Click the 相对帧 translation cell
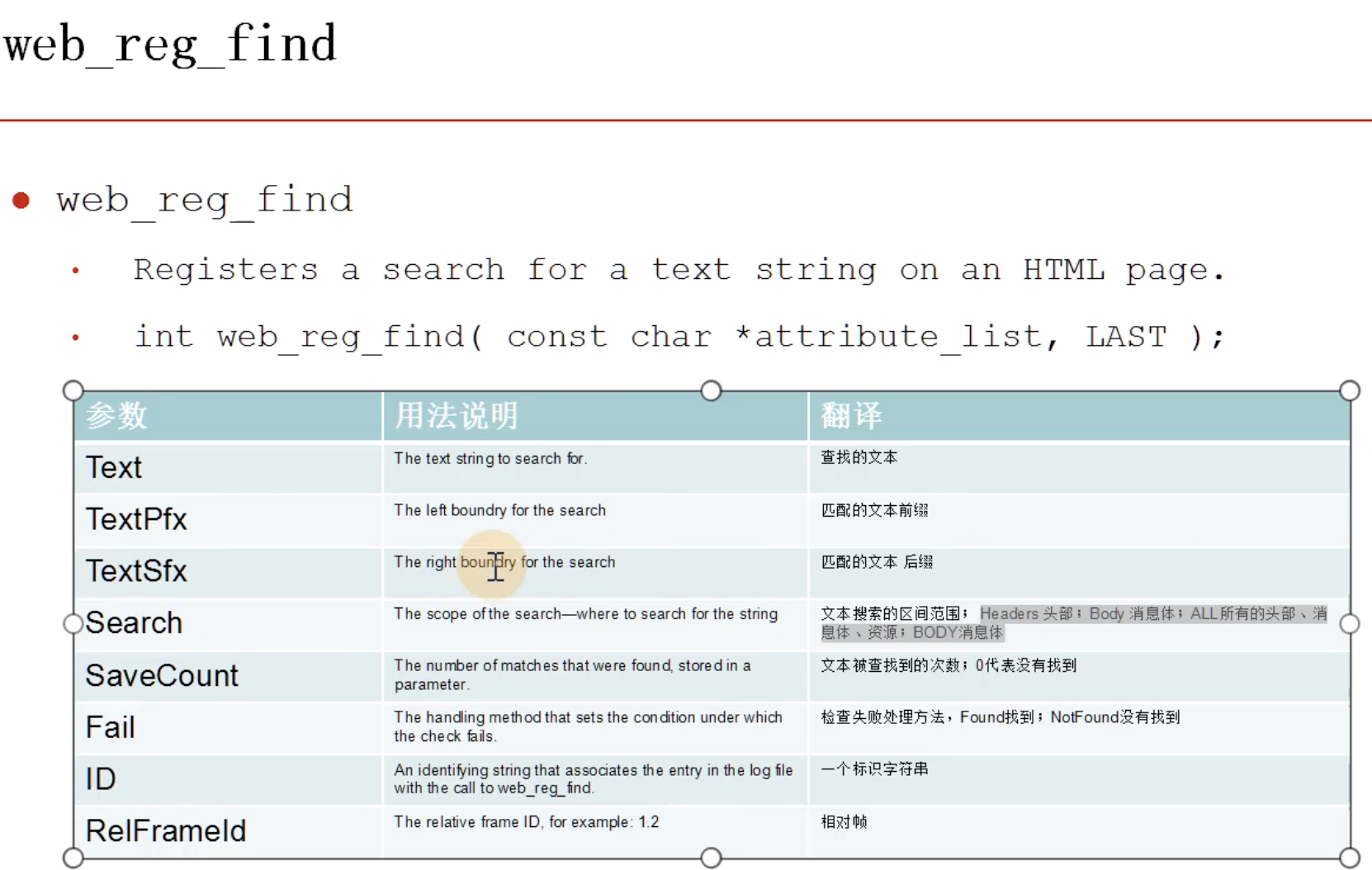 (x=1079, y=832)
